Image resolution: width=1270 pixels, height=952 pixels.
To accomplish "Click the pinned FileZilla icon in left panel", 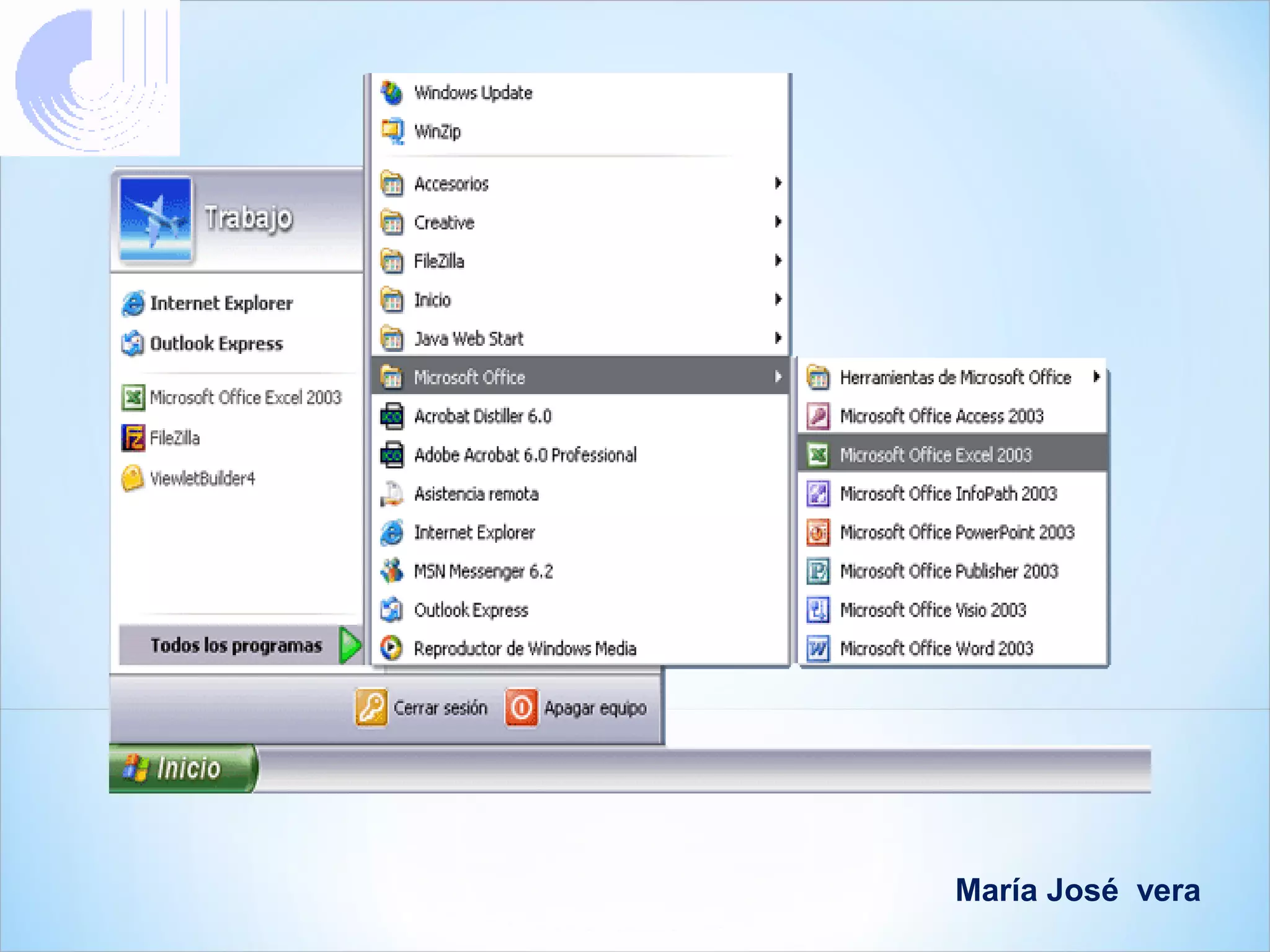I will (133, 438).
